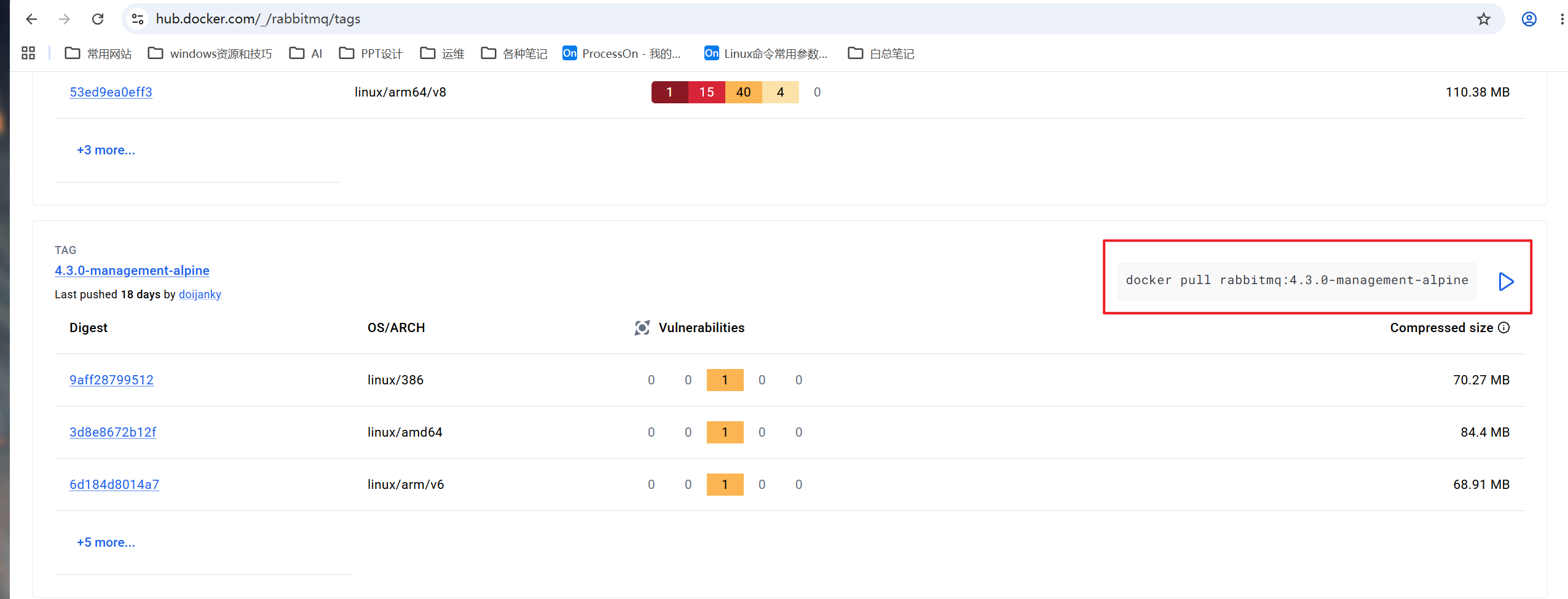View site information icon in address bar

click(138, 19)
